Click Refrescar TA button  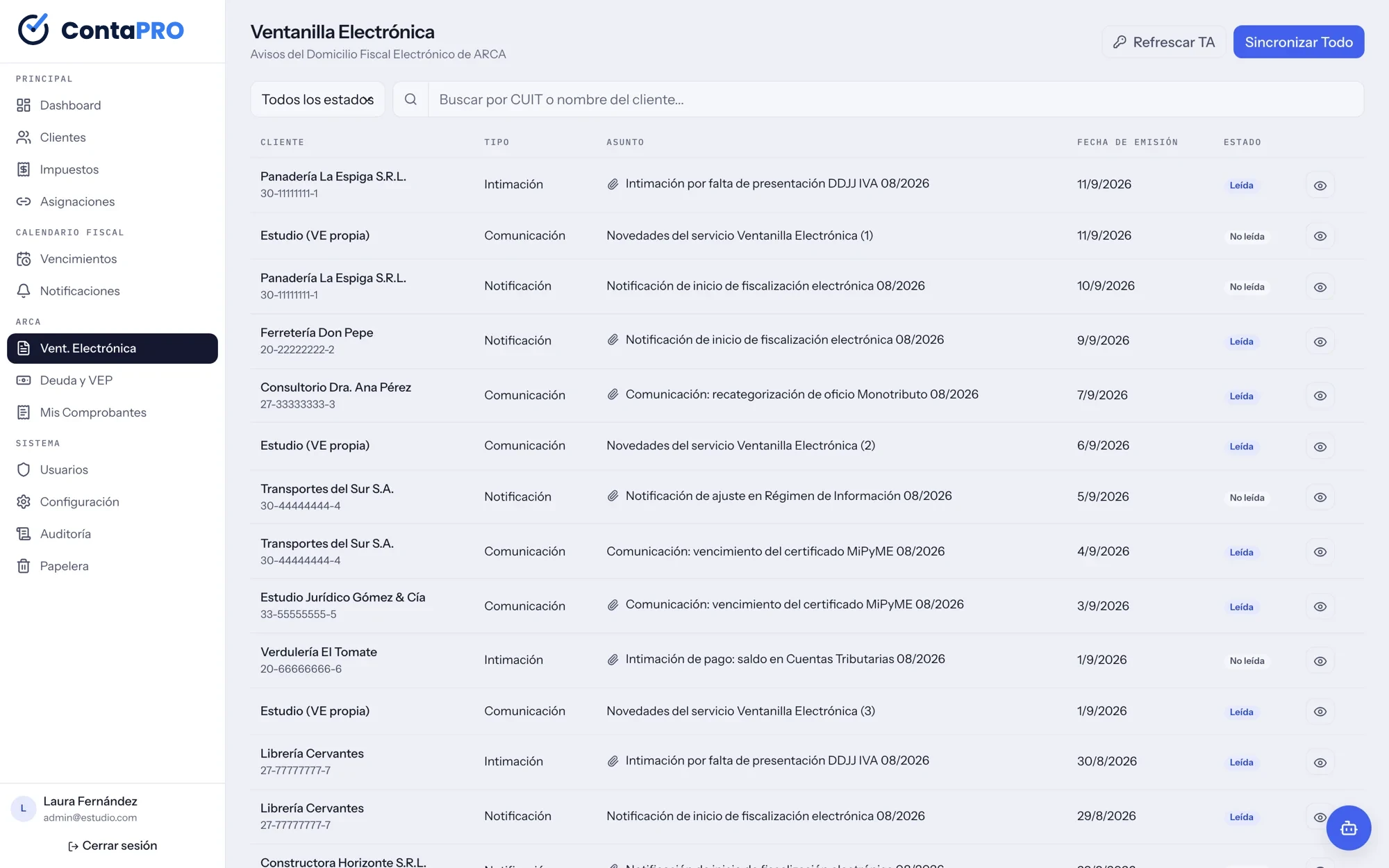coord(1164,42)
